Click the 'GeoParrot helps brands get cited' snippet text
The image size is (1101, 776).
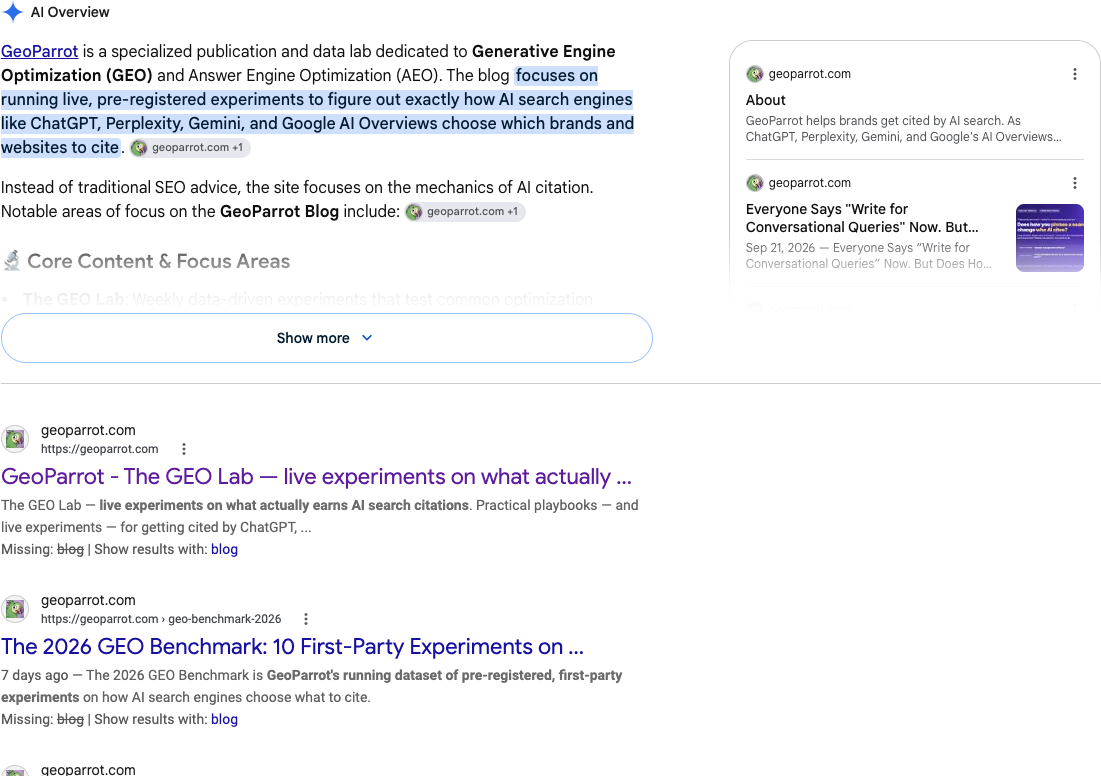(x=904, y=129)
